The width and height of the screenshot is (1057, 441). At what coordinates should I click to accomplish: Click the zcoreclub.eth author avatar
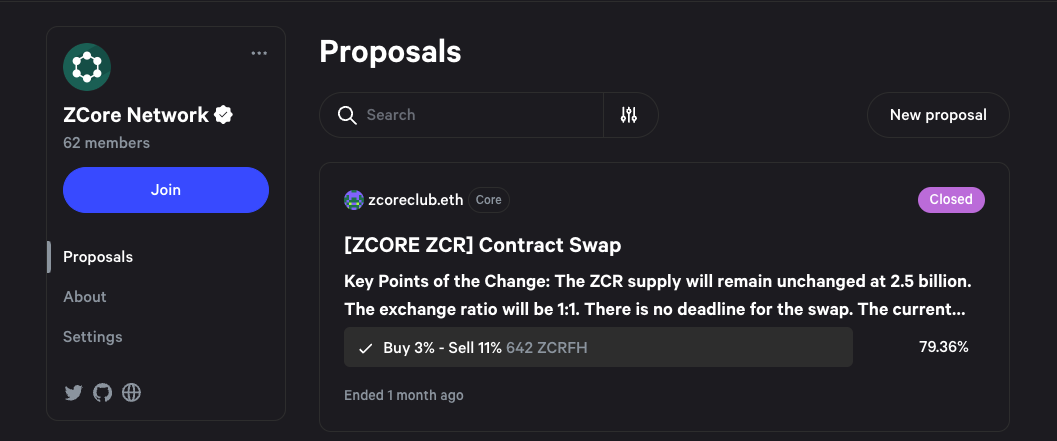(x=354, y=200)
